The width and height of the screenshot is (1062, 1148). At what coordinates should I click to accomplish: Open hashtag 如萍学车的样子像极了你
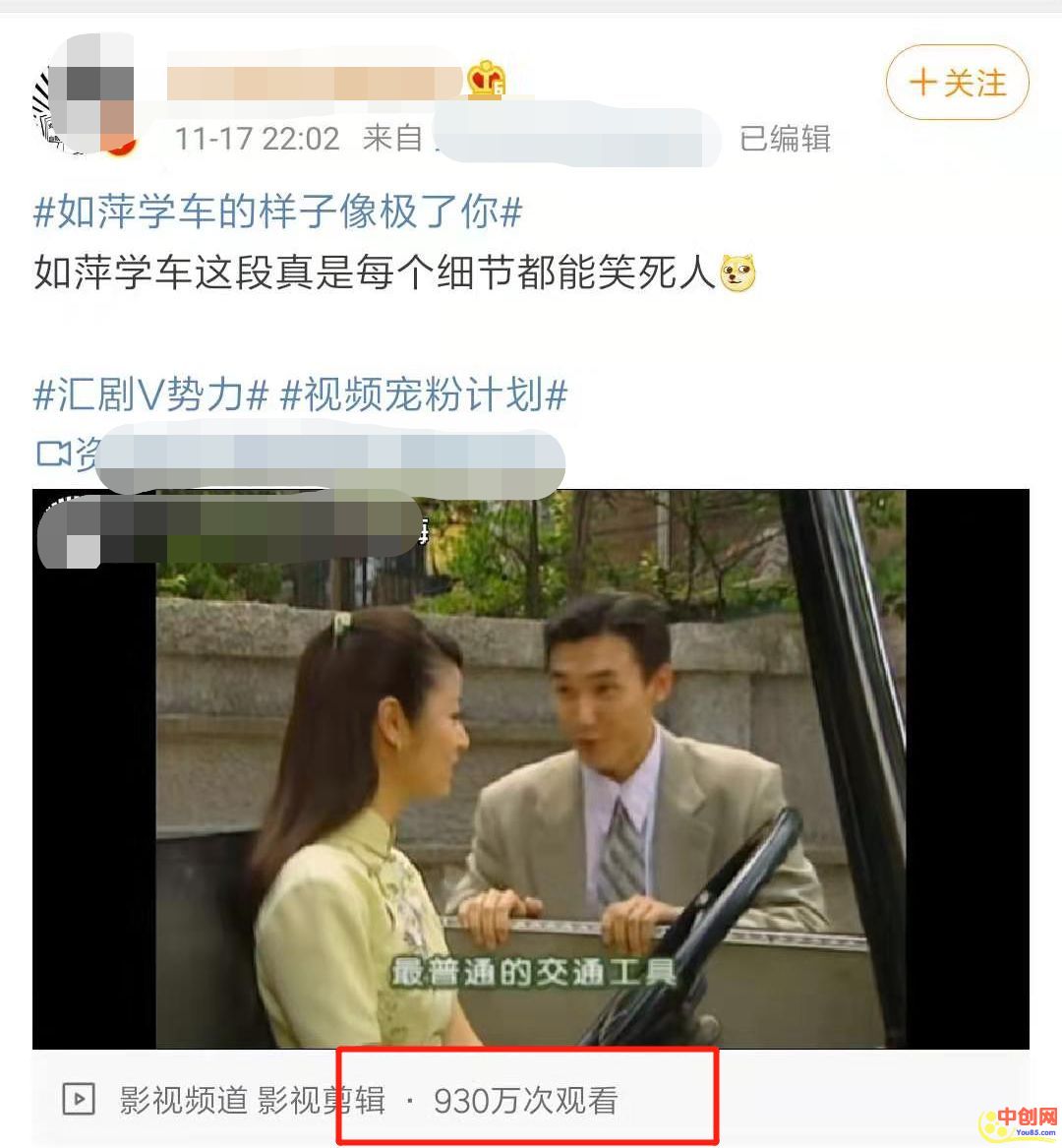coord(278,212)
